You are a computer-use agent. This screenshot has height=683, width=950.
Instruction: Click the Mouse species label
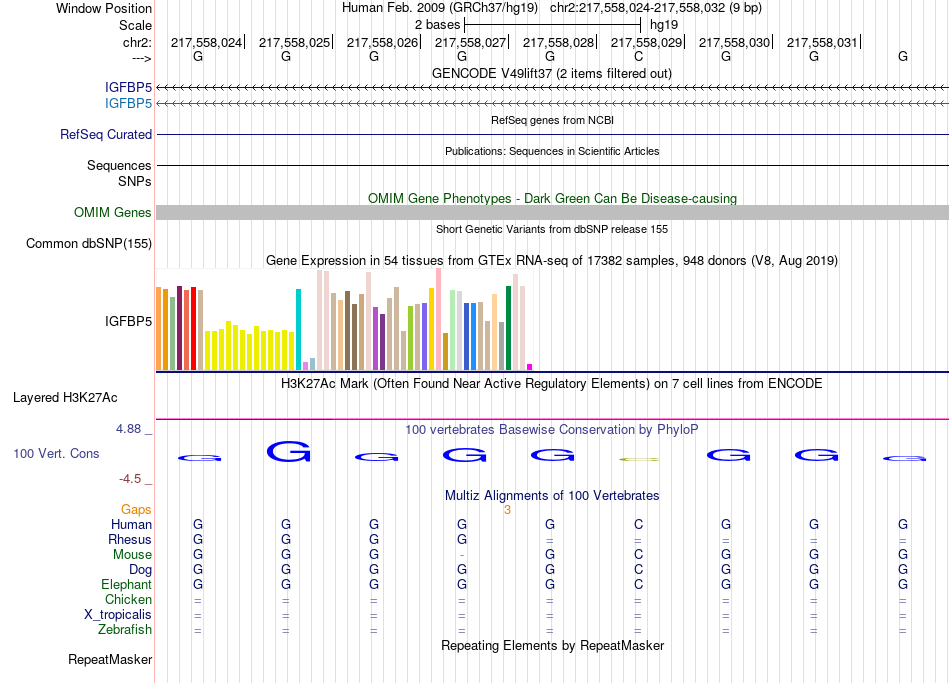[x=132, y=555]
